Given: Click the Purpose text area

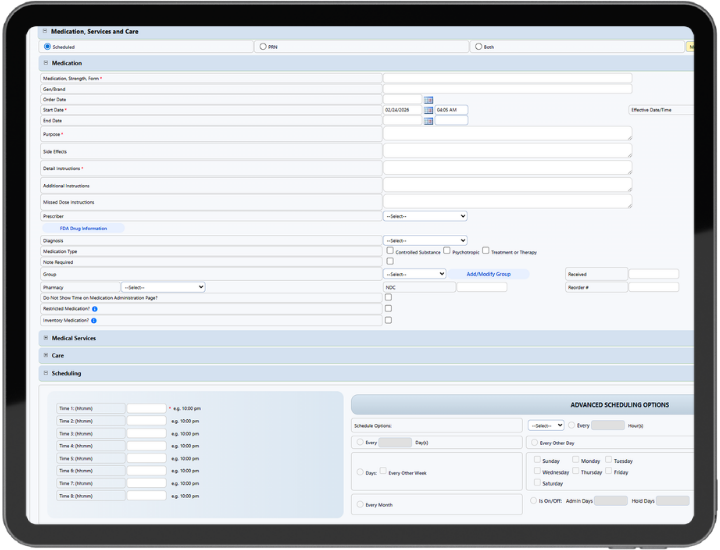Looking at the screenshot, I should coord(507,134).
